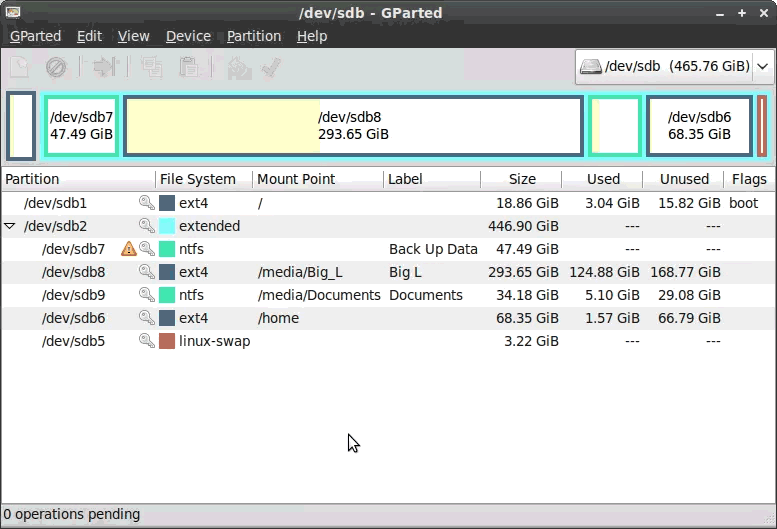Click the "/media/Documents" mount point cell
The width and height of the screenshot is (777, 529).
tap(319, 295)
